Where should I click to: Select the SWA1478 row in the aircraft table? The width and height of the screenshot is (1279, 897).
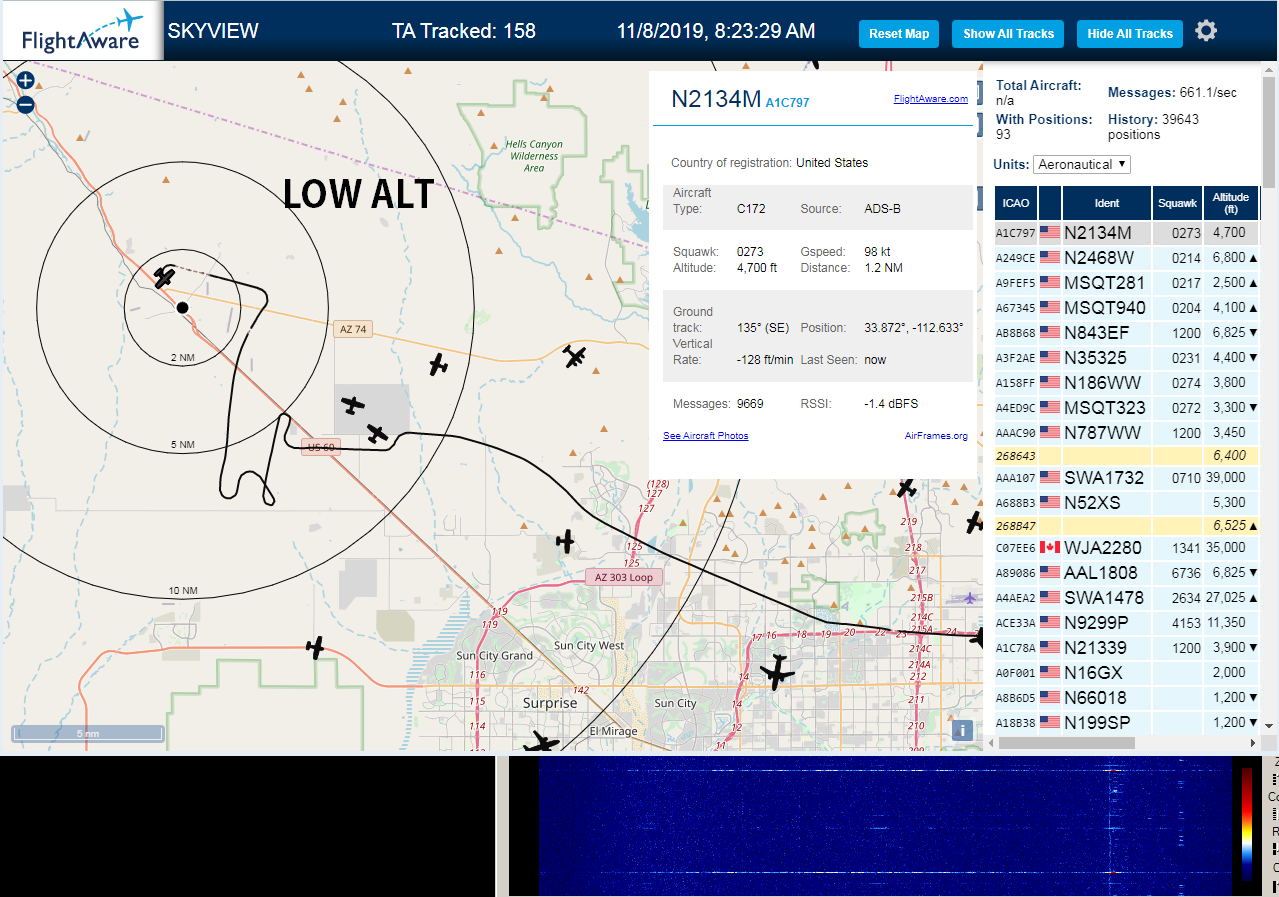coord(1127,598)
